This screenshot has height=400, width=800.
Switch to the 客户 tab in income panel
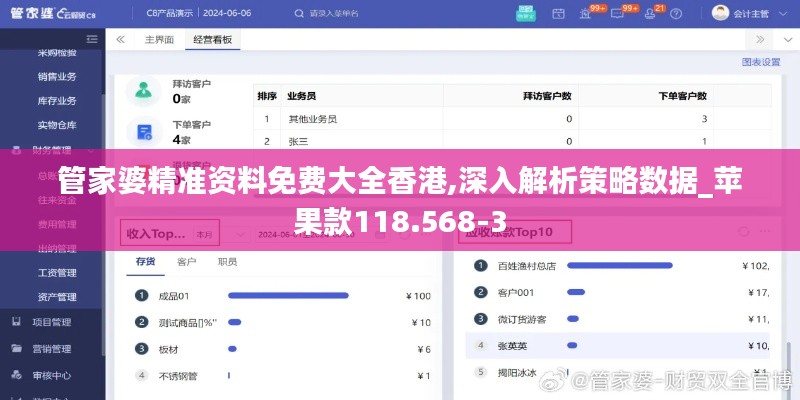tap(187, 262)
